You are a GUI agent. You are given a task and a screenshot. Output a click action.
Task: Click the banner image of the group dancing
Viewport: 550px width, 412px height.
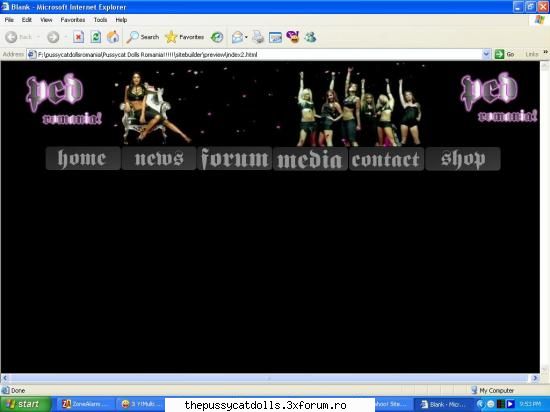(x=358, y=107)
